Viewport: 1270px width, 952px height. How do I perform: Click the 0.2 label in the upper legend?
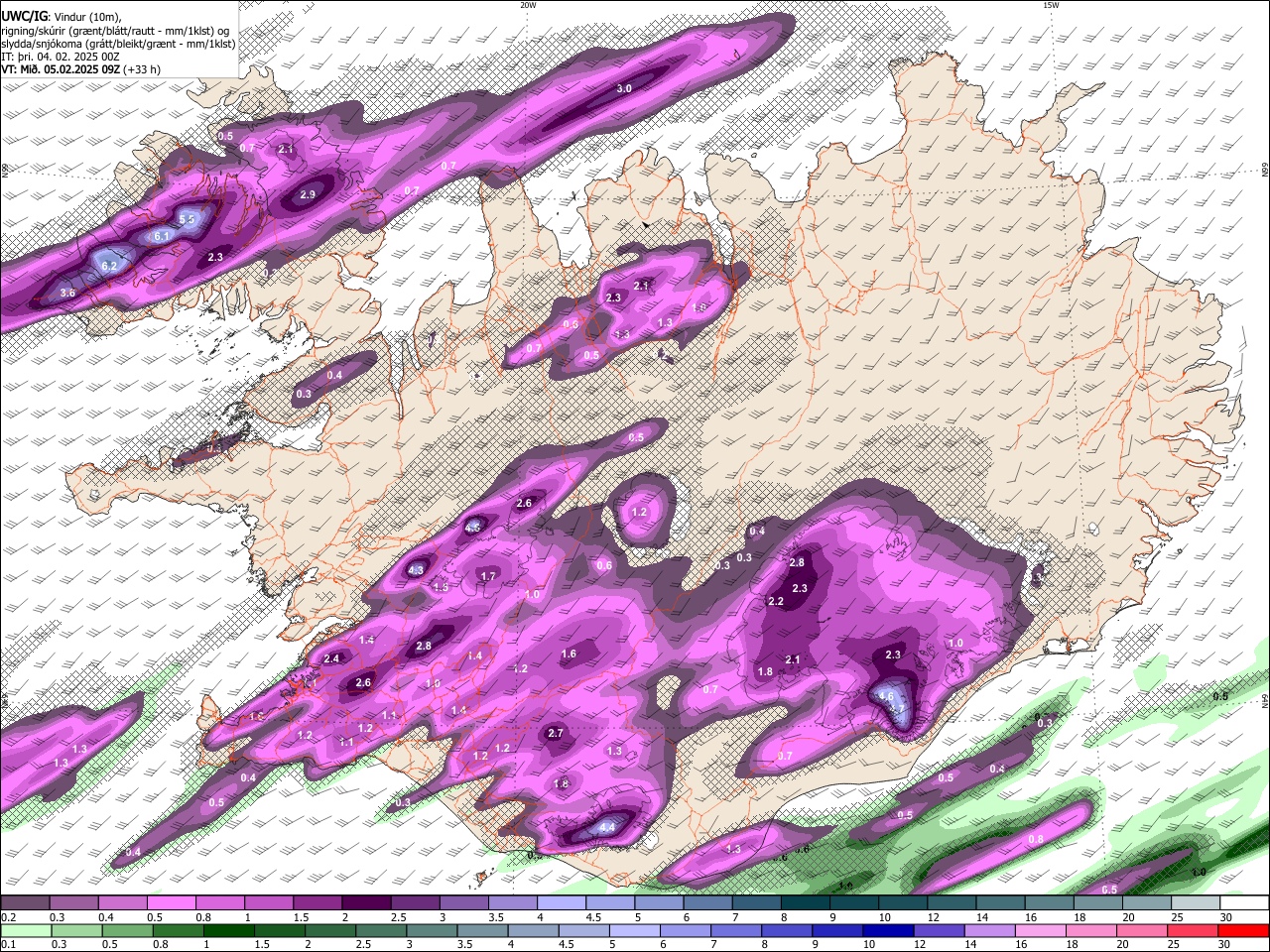pyautogui.click(x=7, y=917)
